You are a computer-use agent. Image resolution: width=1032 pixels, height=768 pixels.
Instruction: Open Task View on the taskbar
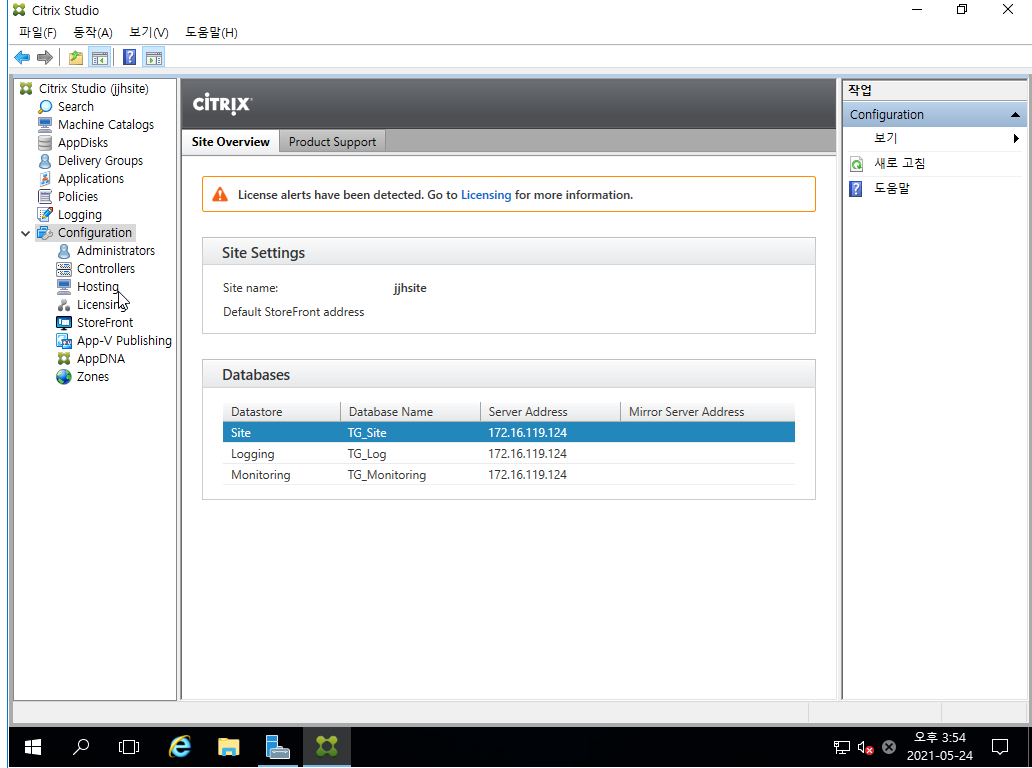(129, 747)
